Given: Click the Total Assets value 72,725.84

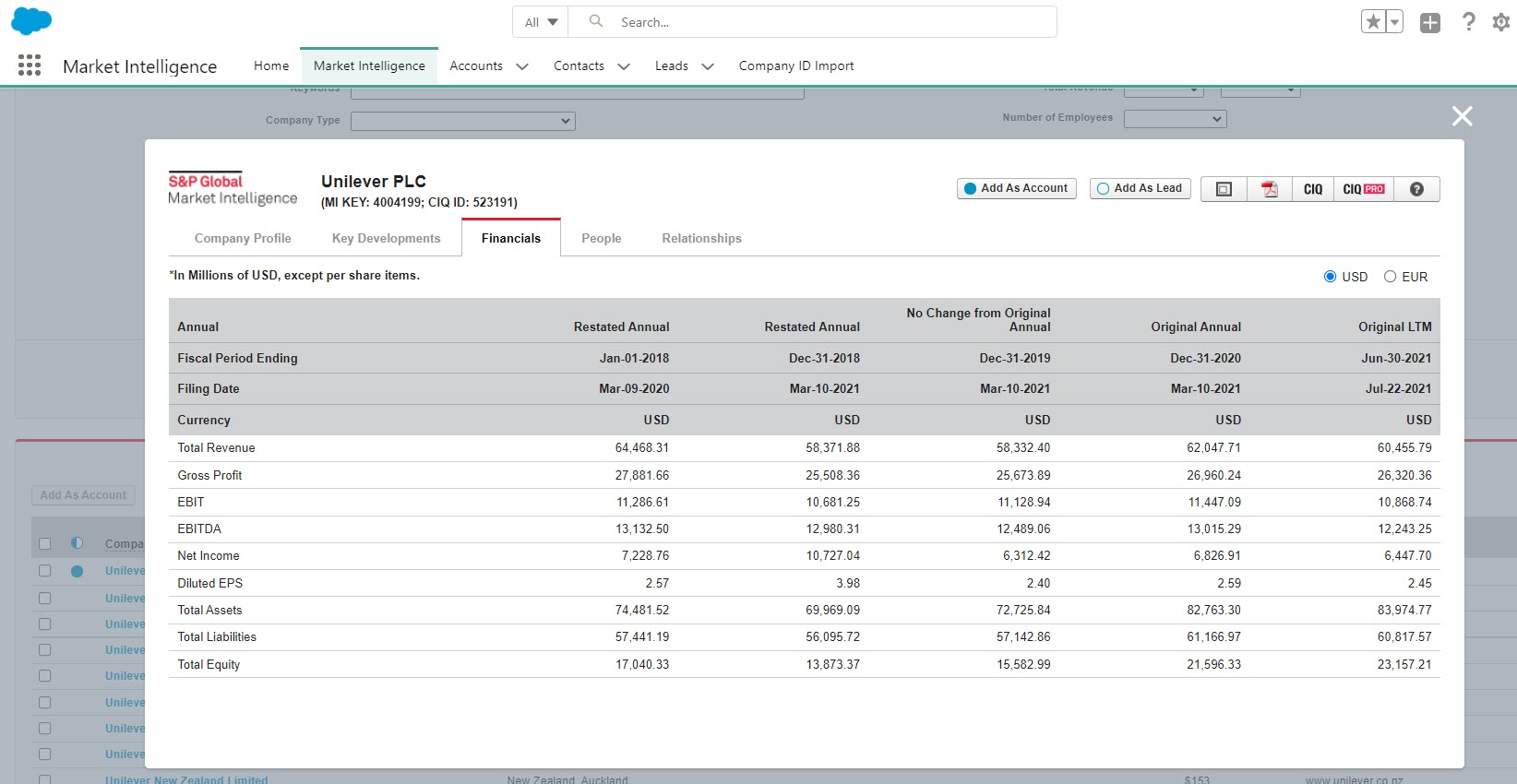Looking at the screenshot, I should [x=1022, y=610].
